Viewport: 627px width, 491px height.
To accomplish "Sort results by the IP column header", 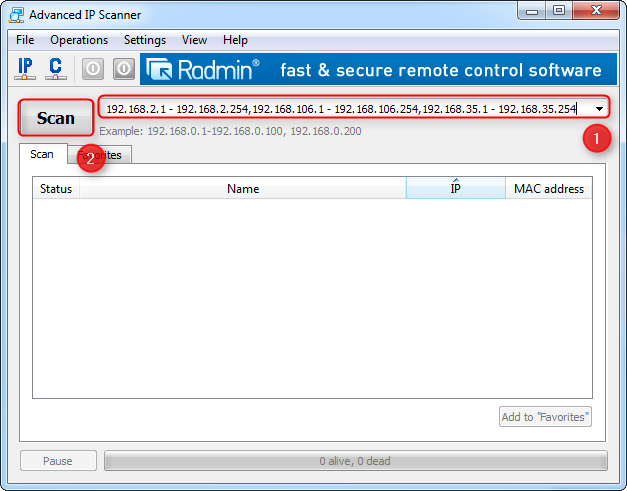I will (x=456, y=189).
